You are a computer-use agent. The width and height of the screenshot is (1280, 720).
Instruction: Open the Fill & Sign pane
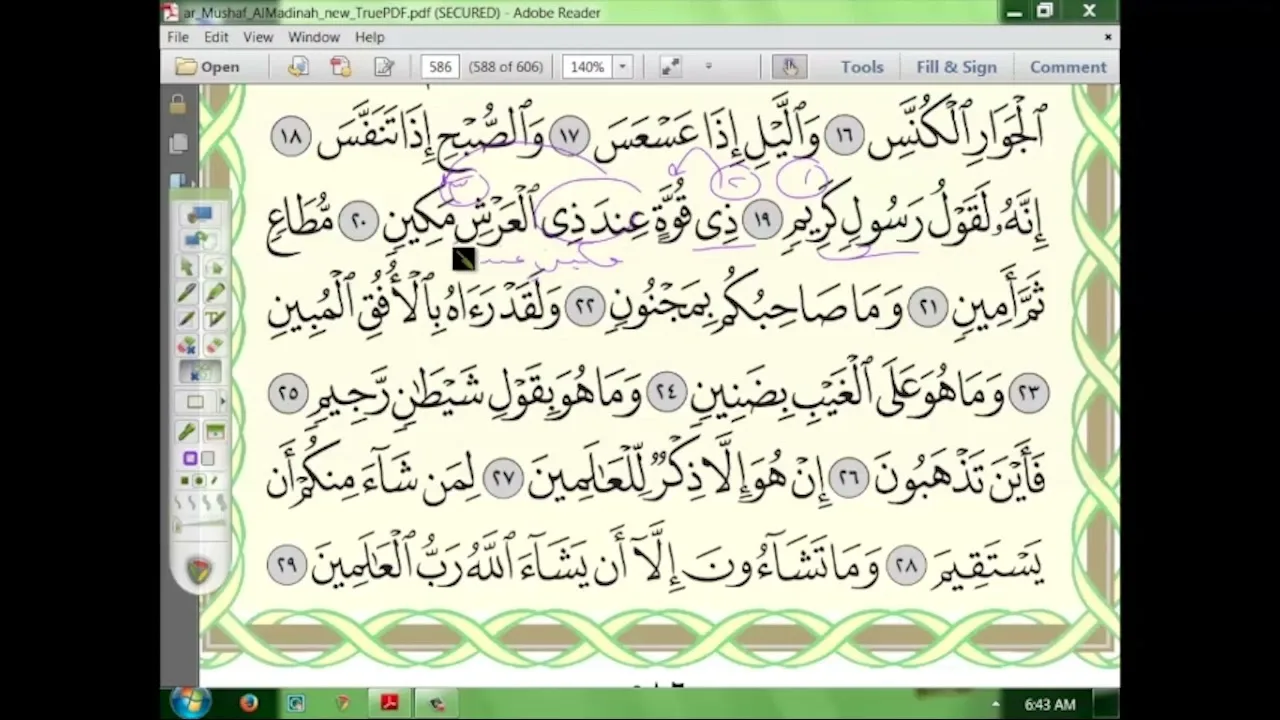pos(956,67)
